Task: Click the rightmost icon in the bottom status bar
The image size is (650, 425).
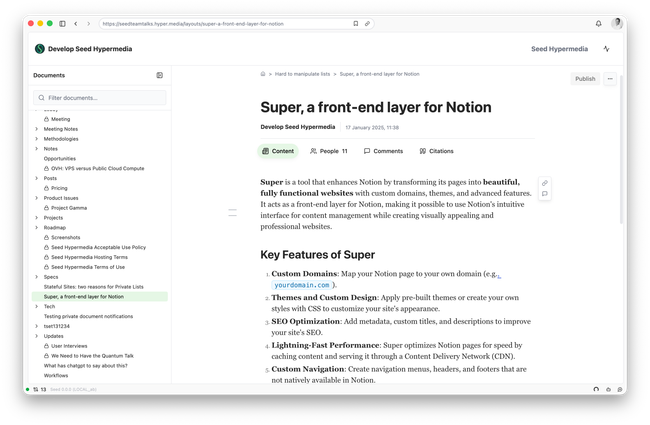Action: pyautogui.click(x=620, y=389)
